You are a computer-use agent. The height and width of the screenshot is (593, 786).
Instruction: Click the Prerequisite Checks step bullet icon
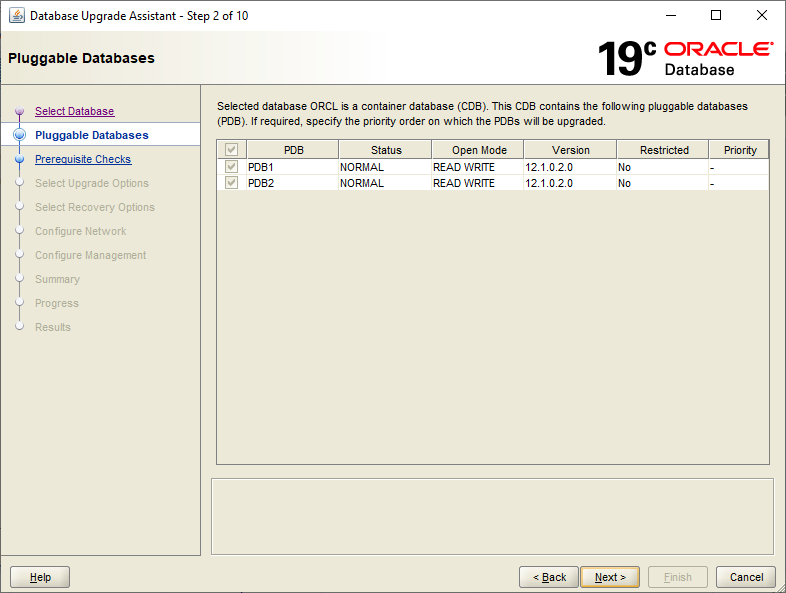20,159
